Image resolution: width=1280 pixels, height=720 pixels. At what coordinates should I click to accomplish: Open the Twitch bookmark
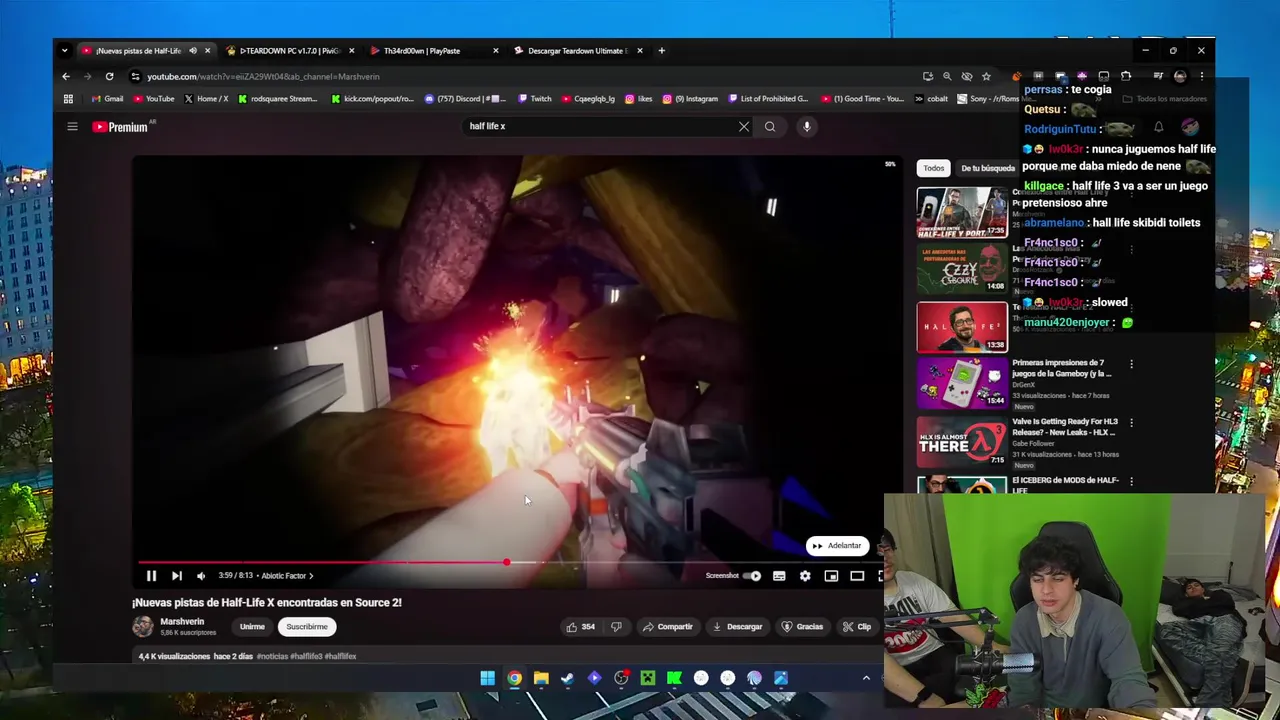click(x=535, y=99)
